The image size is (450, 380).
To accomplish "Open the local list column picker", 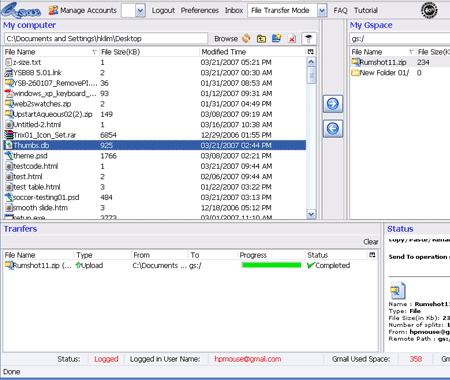I will tap(311, 52).
